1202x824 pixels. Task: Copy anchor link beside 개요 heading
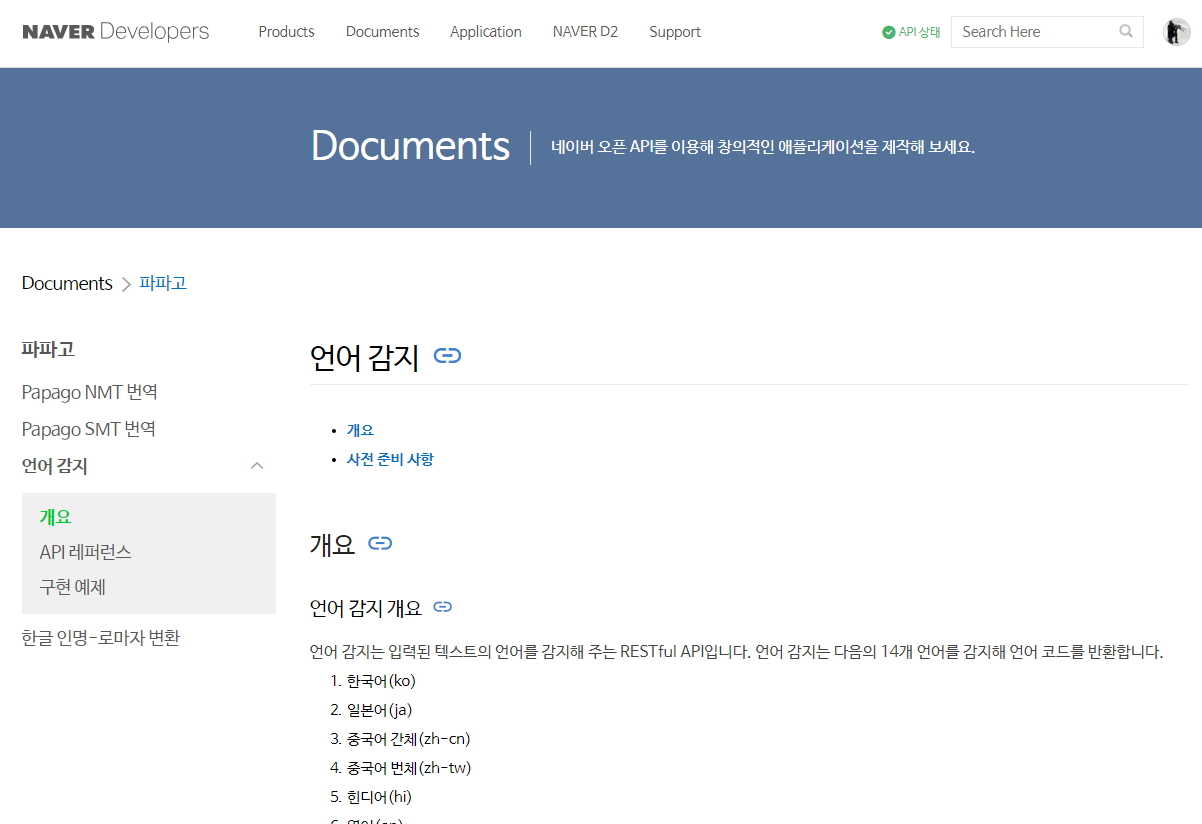[x=380, y=544]
